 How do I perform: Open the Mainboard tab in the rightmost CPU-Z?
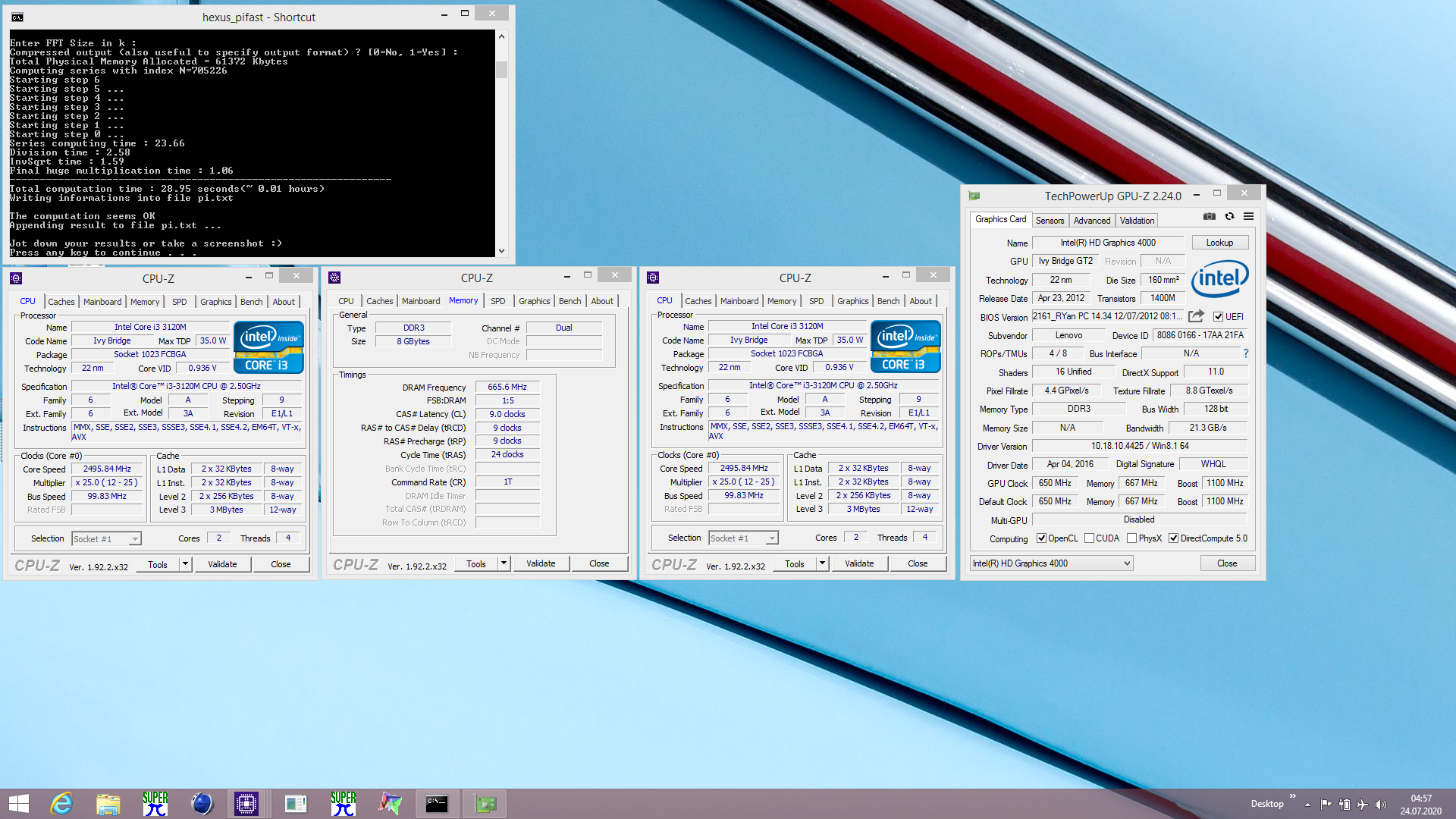pos(739,301)
